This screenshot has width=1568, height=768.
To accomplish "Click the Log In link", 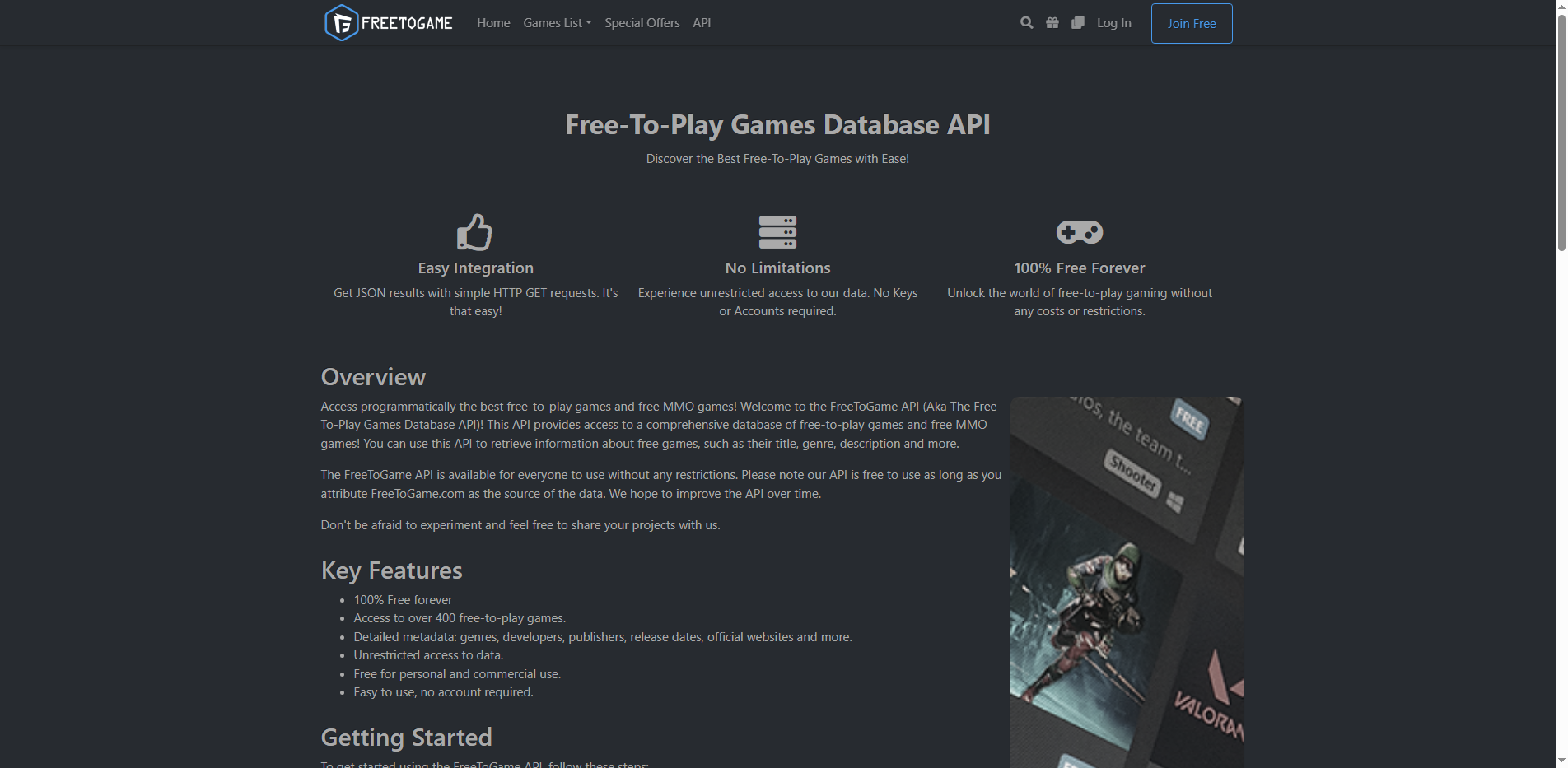I will click(x=1113, y=22).
